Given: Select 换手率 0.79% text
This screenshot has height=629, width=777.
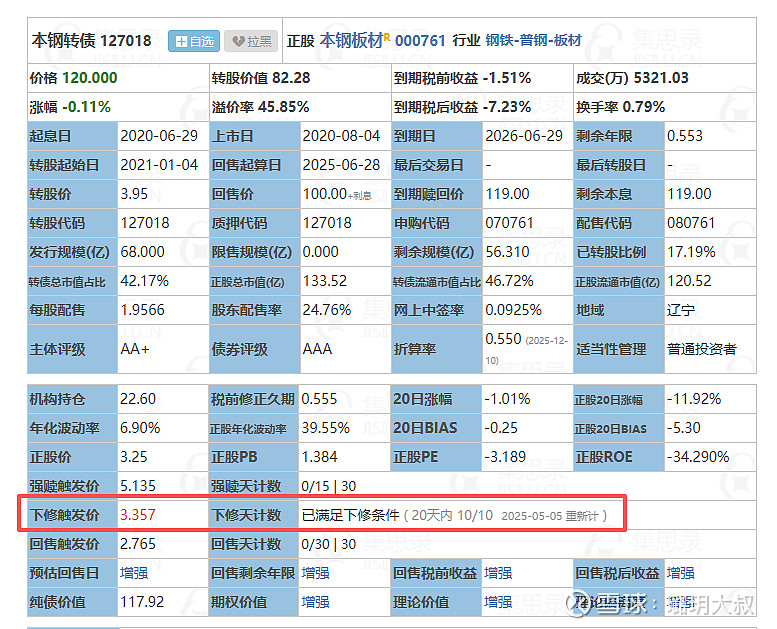Looking at the screenshot, I should [620, 107].
